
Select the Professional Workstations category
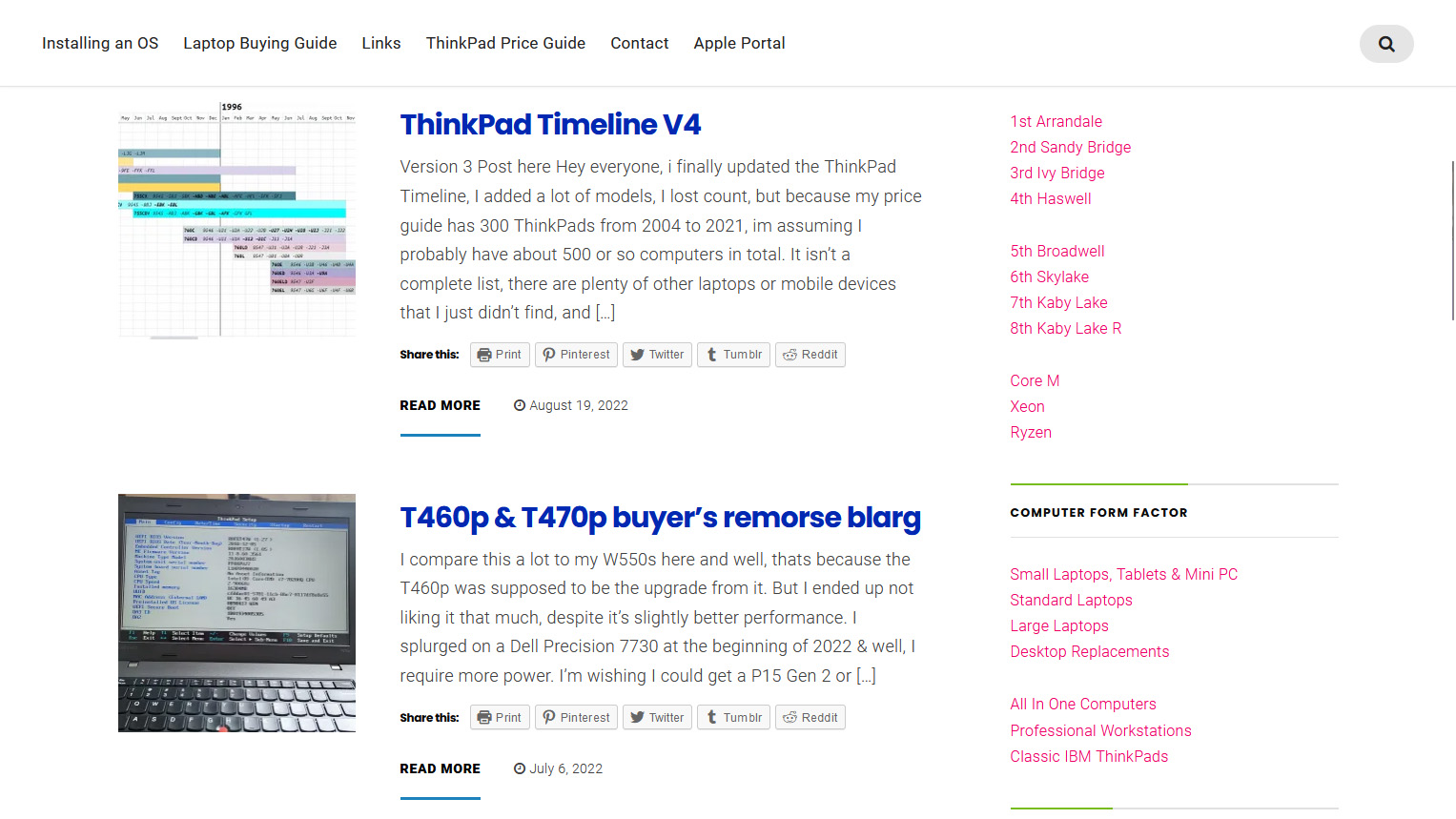1100,730
